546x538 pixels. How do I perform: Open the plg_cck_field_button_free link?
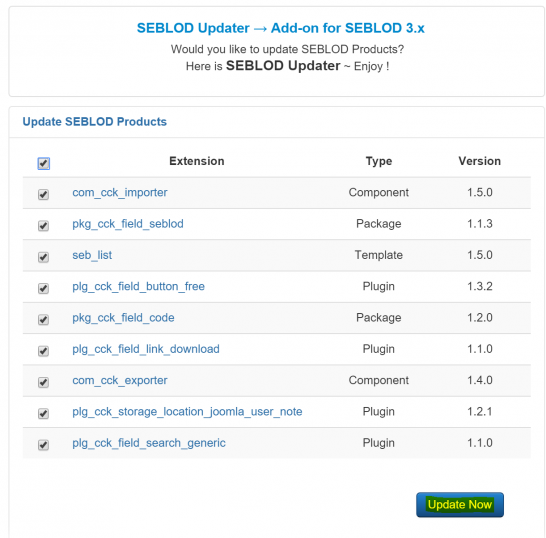coord(138,287)
